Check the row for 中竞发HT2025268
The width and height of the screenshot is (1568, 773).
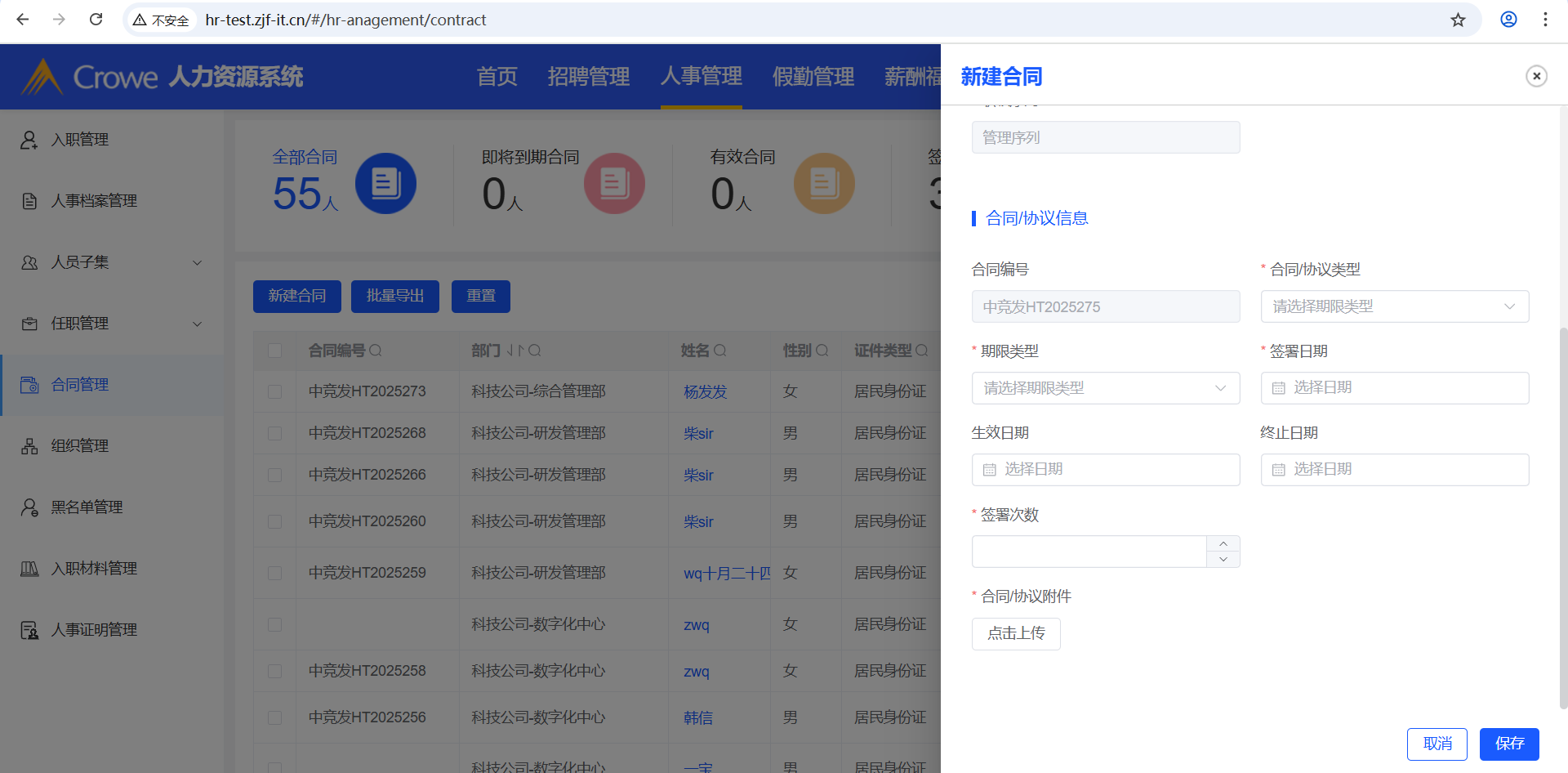275,433
